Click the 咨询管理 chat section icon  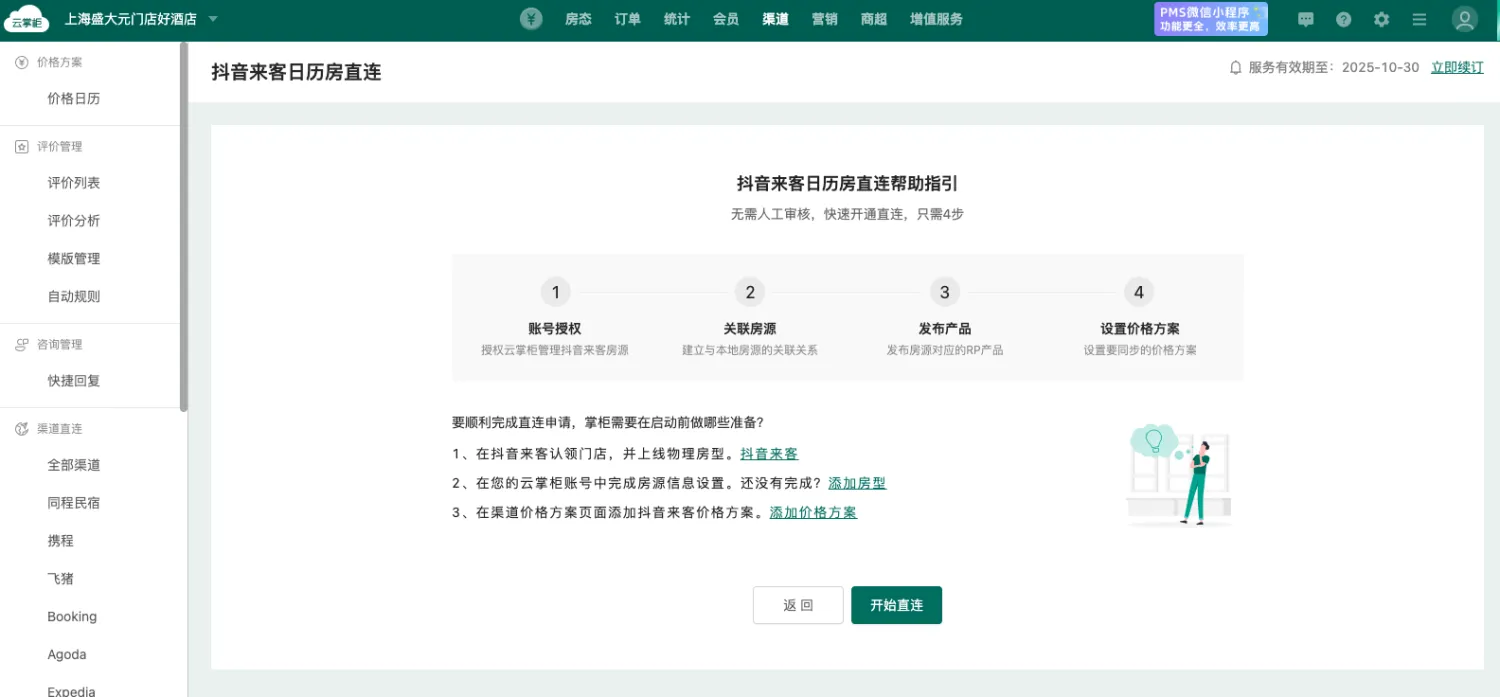click(22, 344)
